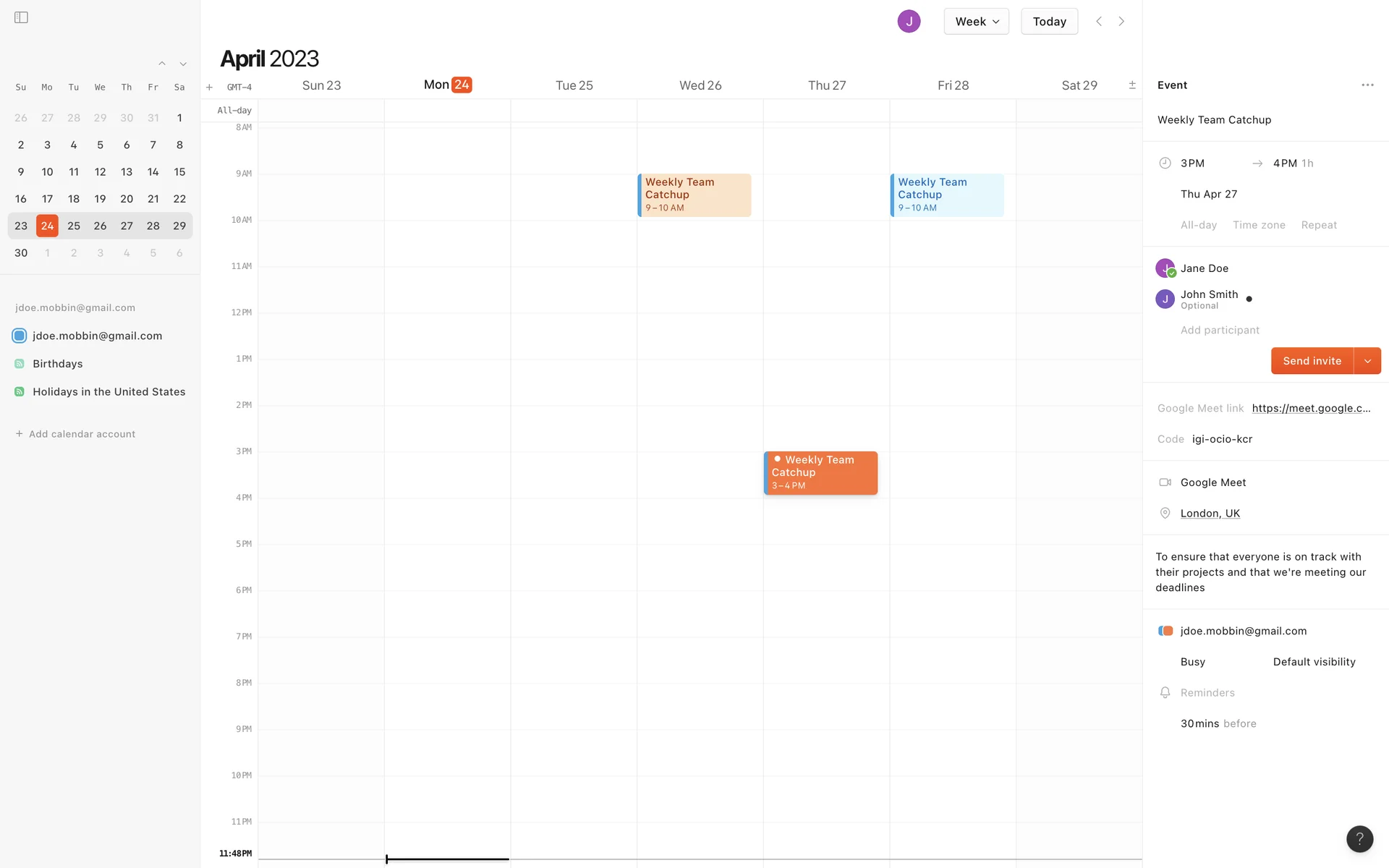Click the Send invite button
The width and height of the screenshot is (1389, 868).
tap(1312, 361)
